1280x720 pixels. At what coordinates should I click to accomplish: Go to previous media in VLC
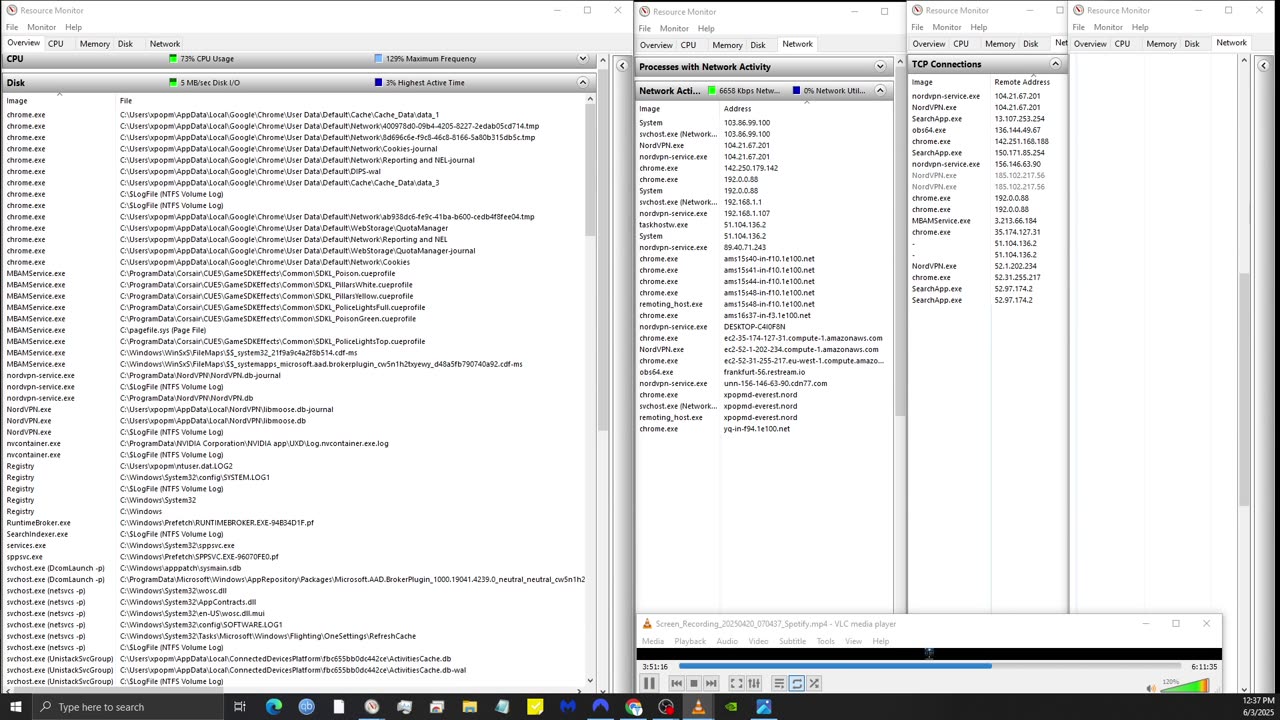(x=676, y=683)
